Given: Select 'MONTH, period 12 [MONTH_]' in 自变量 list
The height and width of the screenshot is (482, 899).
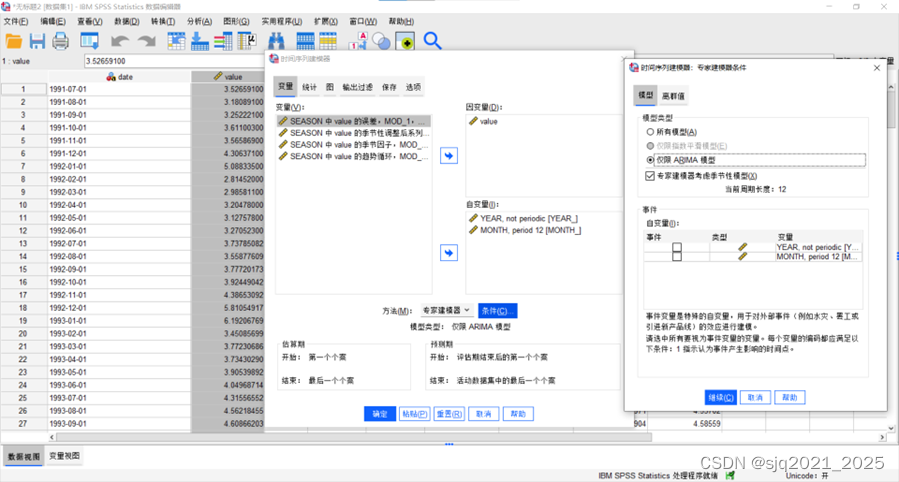Looking at the screenshot, I should [x=531, y=230].
